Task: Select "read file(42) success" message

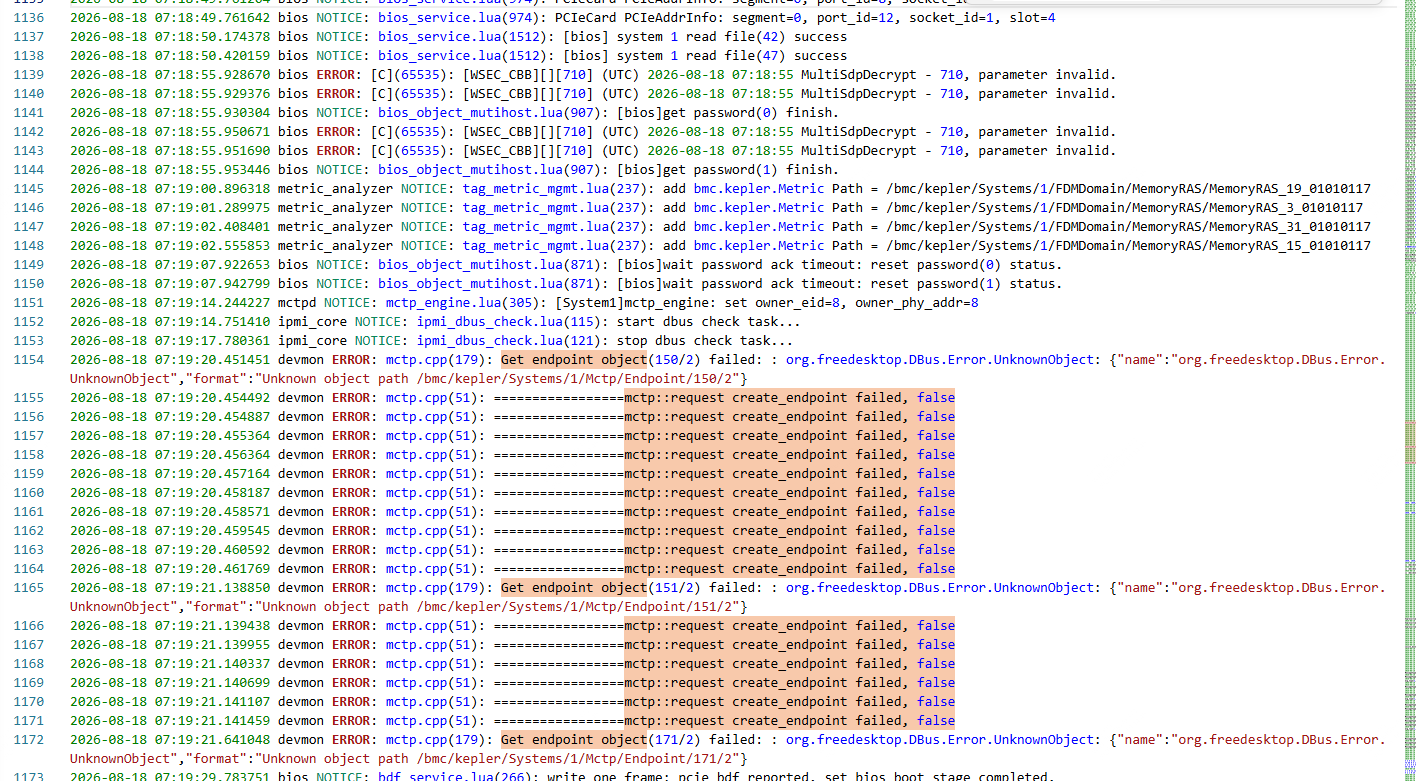Action: click(766, 37)
